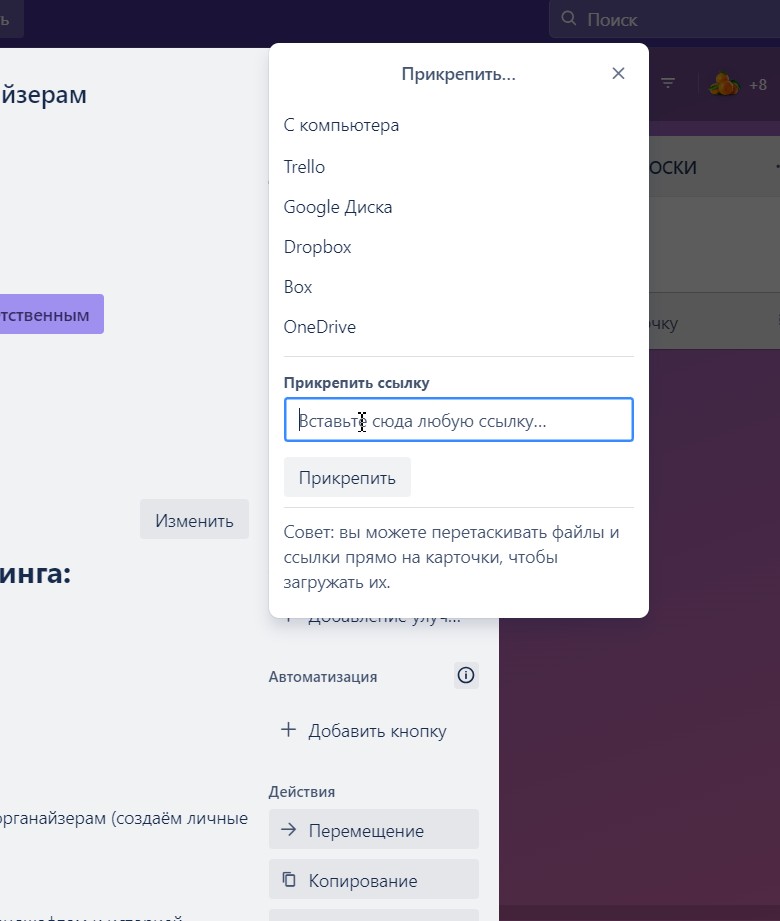Click the search magnifier icon
Viewport: 780px width, 921px height.
(567, 18)
